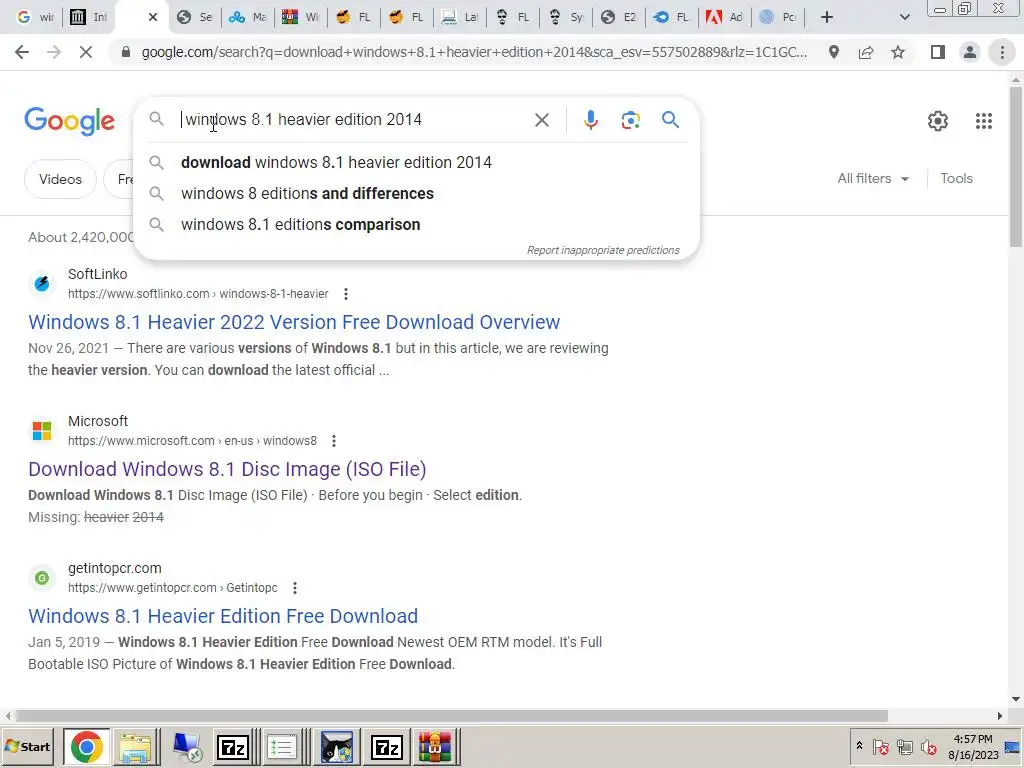Click the getintopcr.com site name text
The width and height of the screenshot is (1024, 768).
tap(114, 568)
